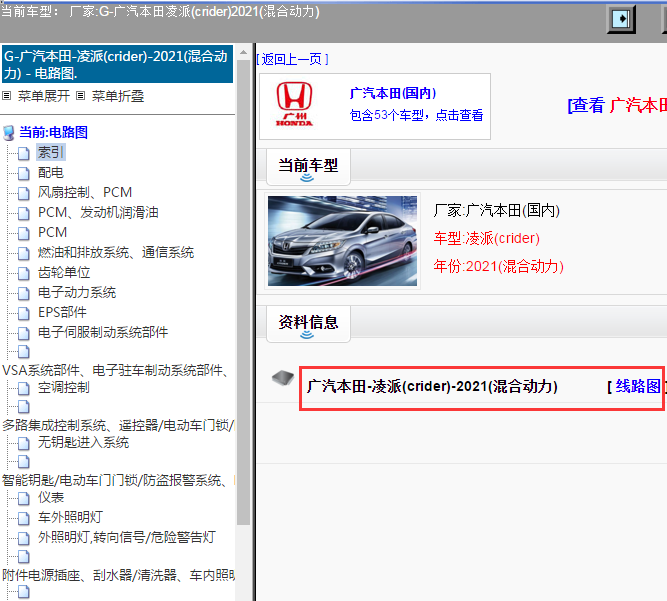
Task: Click 年份:2021(混合动力) red text
Action: pyautogui.click(x=499, y=266)
